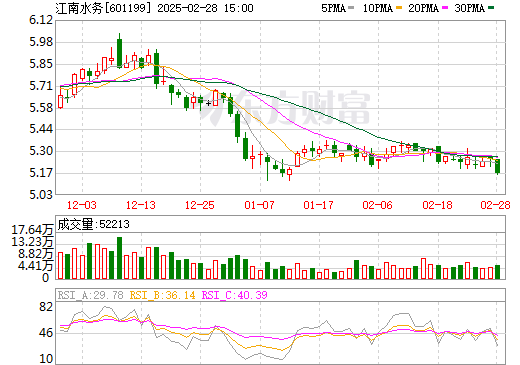Click the magenta 20PMA legend color dash
The image size is (520, 365).
[x=445, y=7]
